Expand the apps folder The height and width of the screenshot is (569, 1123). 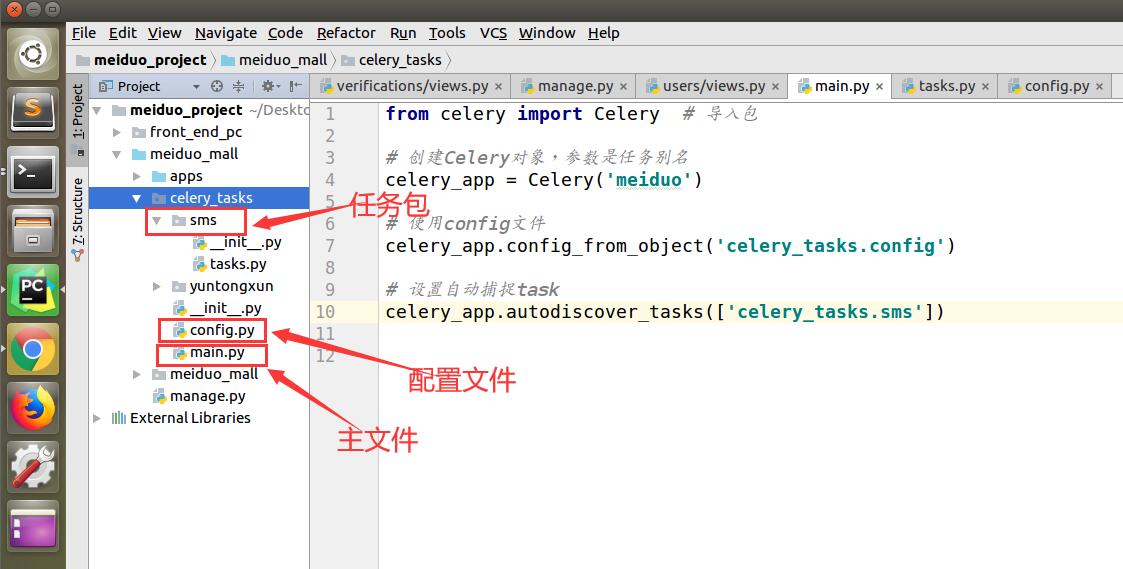tap(137, 176)
